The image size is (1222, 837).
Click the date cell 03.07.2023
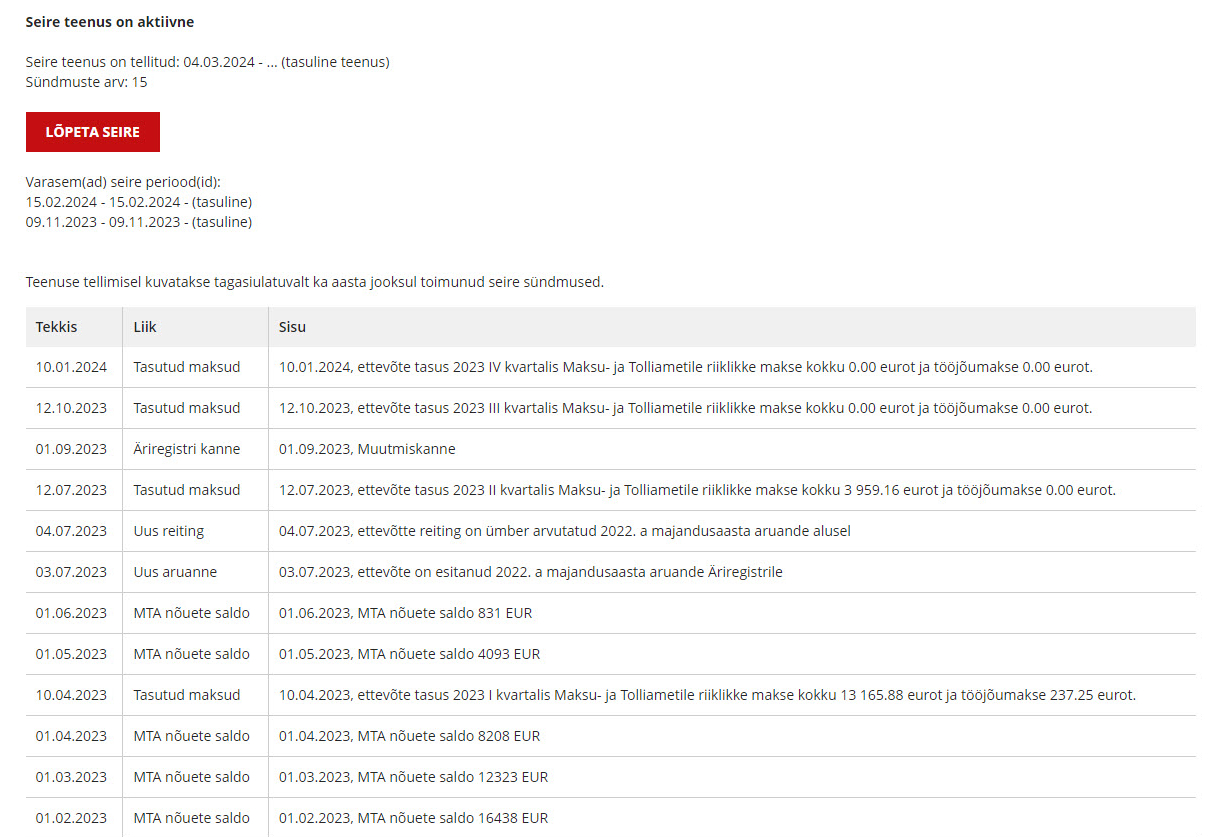pos(71,572)
